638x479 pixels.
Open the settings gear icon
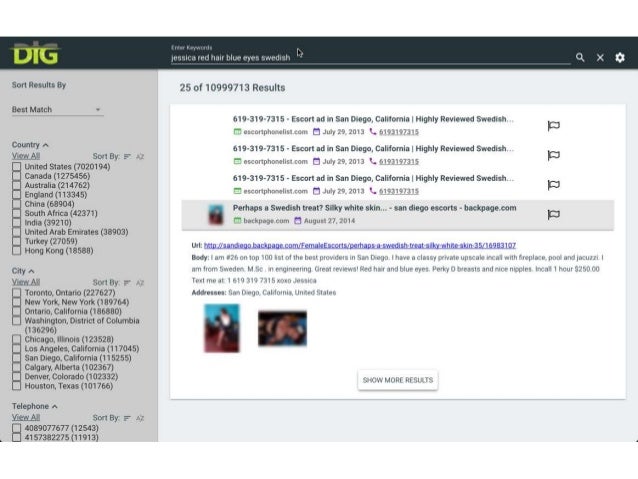coord(620,57)
